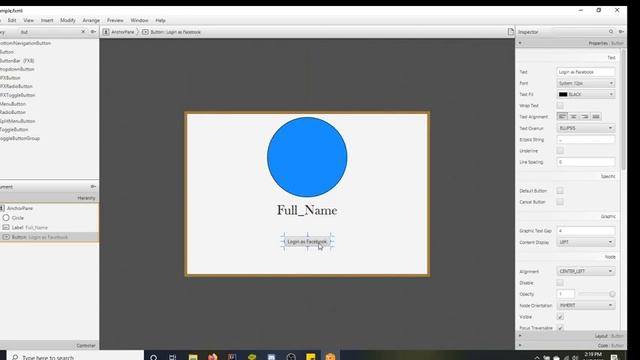Open the Edit menu

(12, 20)
